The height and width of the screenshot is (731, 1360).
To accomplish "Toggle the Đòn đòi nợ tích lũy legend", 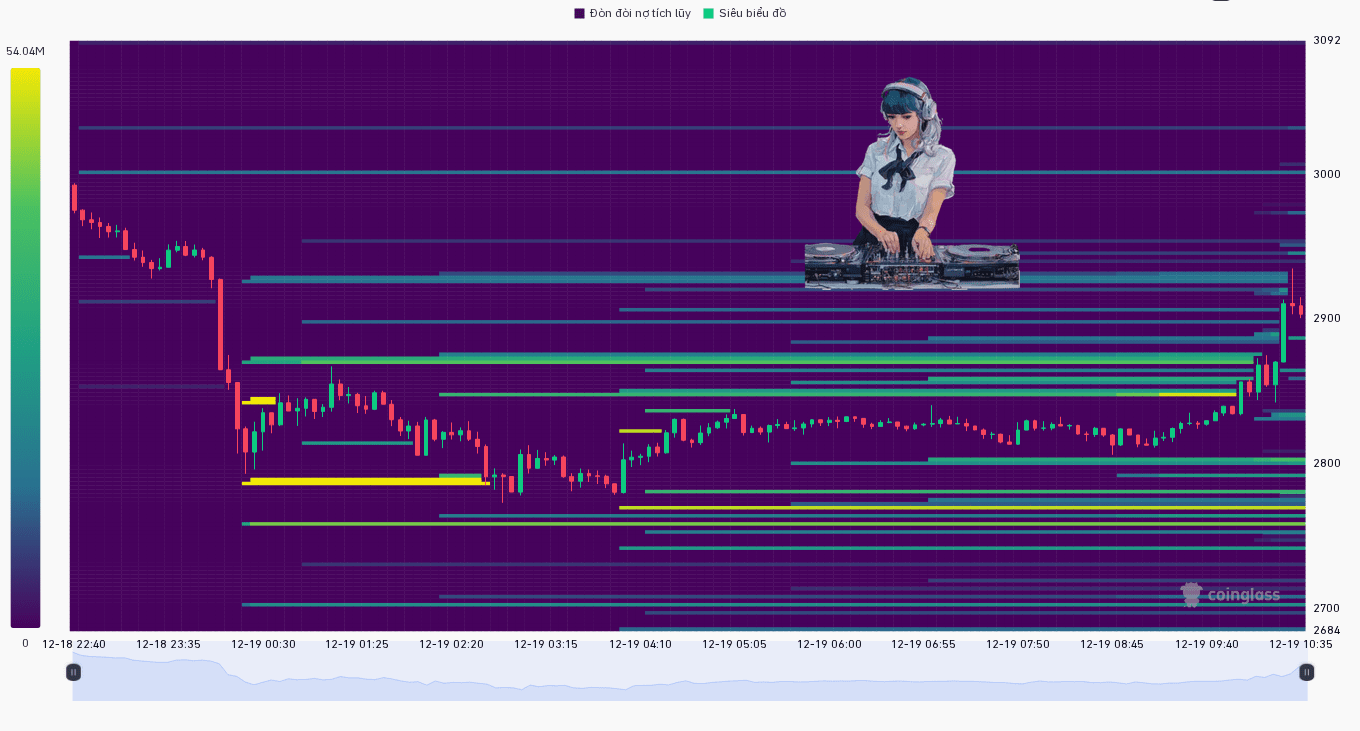I will coord(632,13).
